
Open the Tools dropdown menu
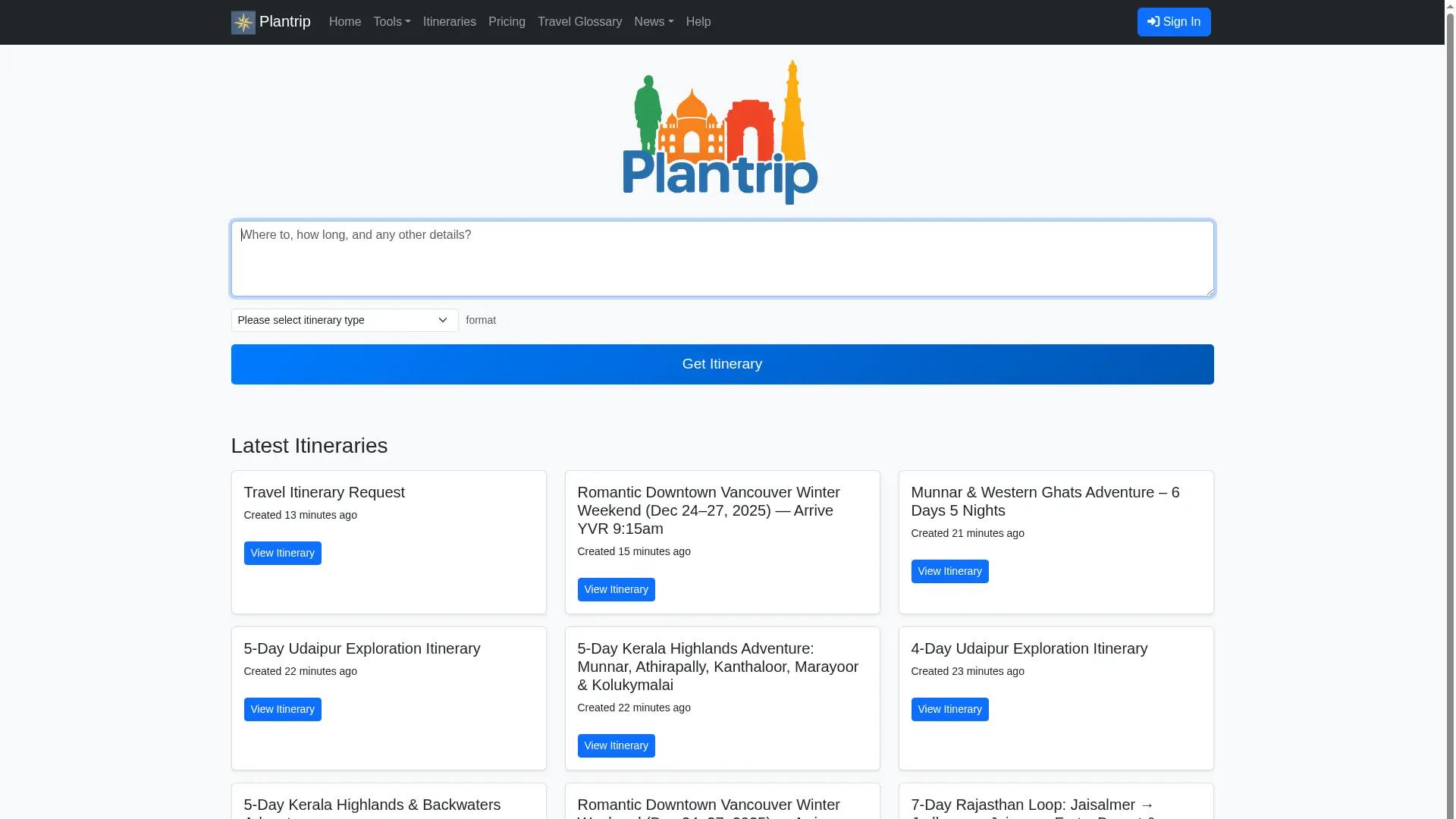[391, 22]
